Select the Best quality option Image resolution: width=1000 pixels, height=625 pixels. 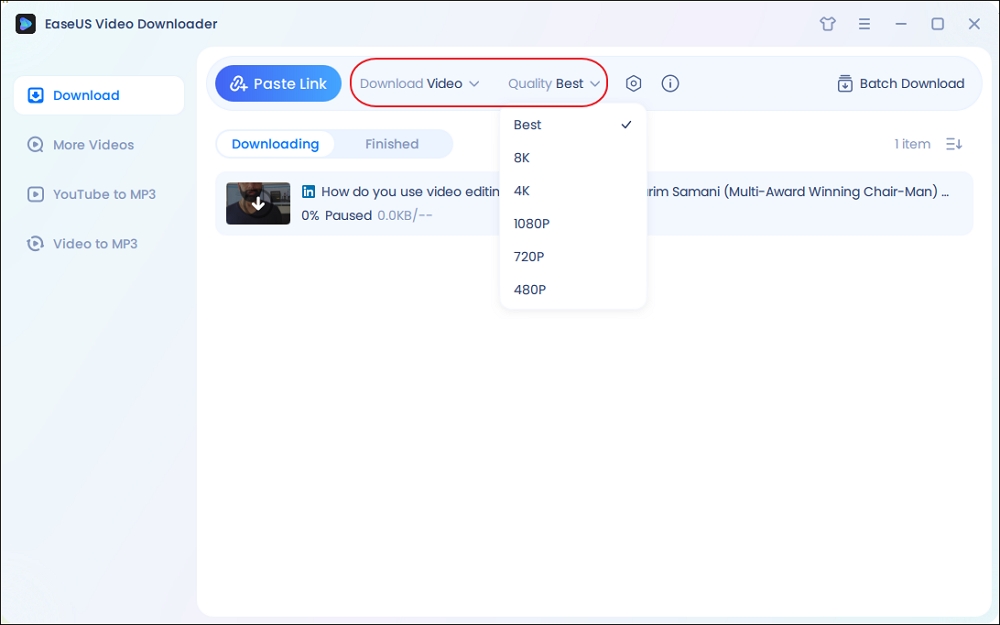(573, 125)
